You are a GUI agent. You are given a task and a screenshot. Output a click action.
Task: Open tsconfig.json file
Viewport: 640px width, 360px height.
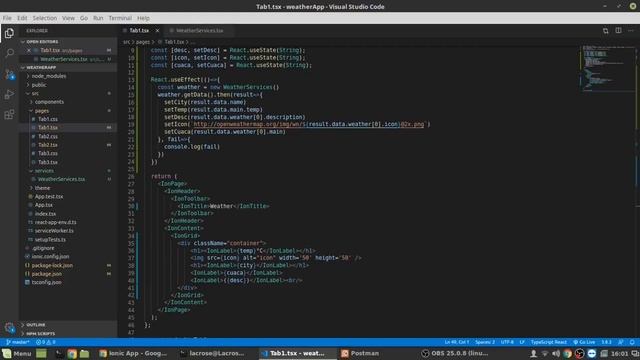46,282
